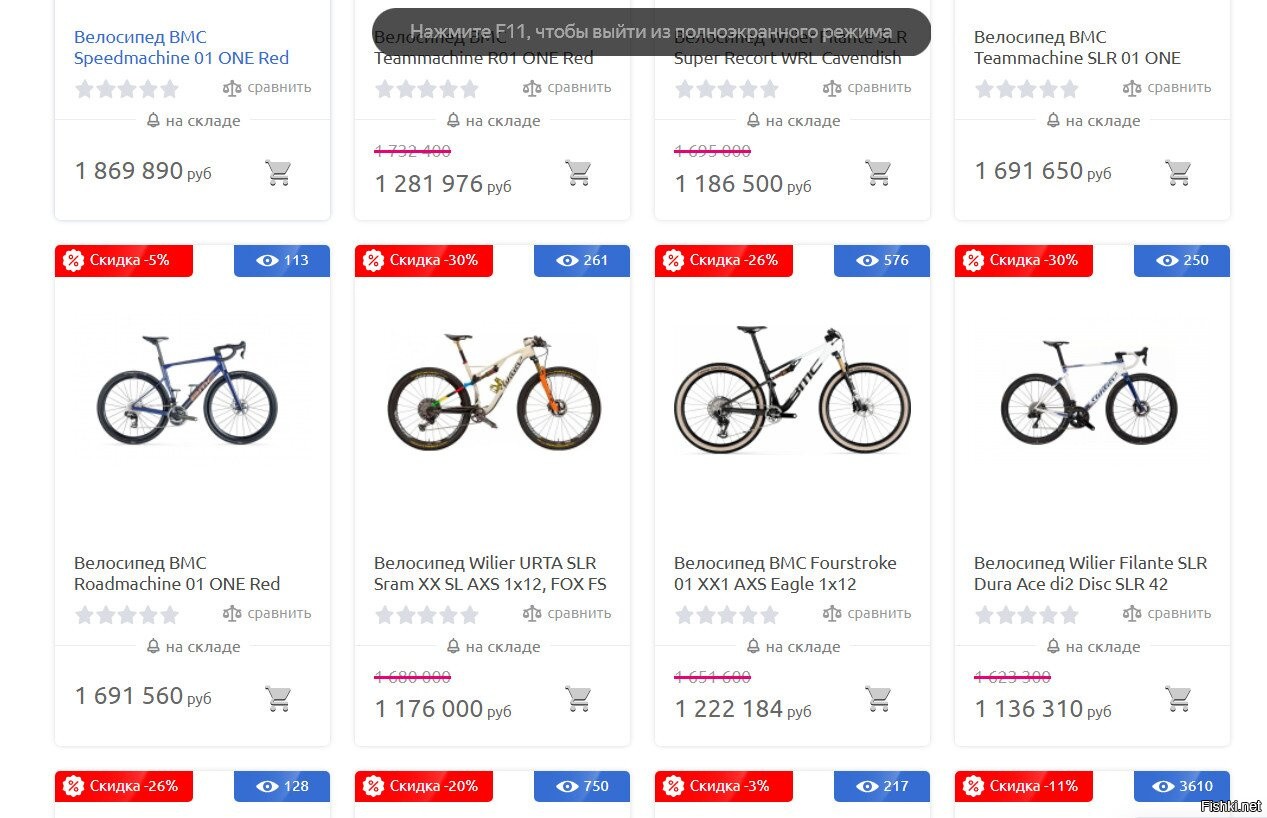The width and height of the screenshot is (1267, 818).
Task: Rate BMC Roadmachine with five stars
Action: click(170, 614)
